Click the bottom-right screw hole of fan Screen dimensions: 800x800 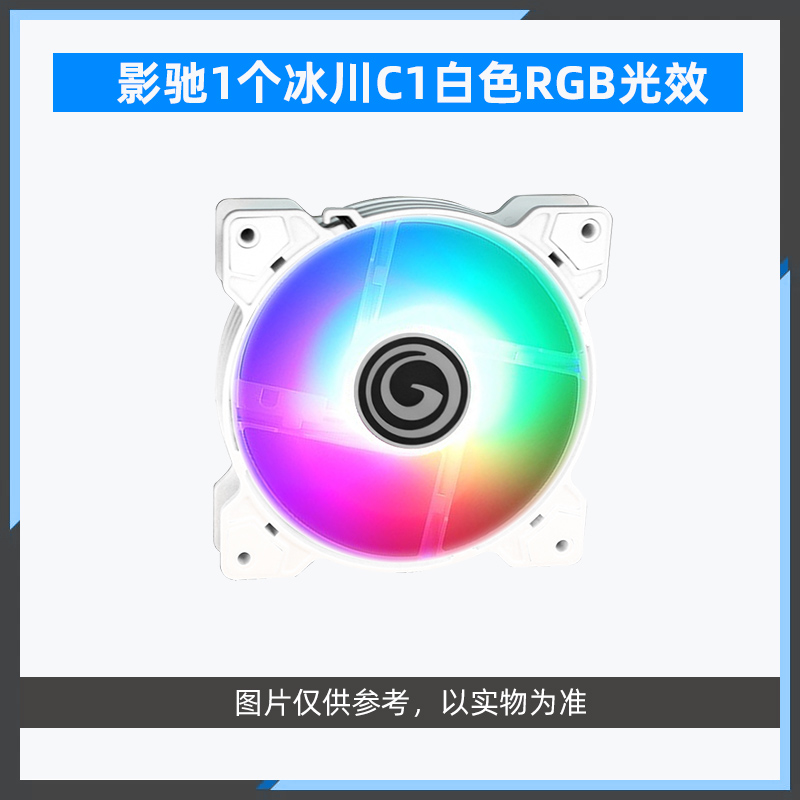pos(562,545)
